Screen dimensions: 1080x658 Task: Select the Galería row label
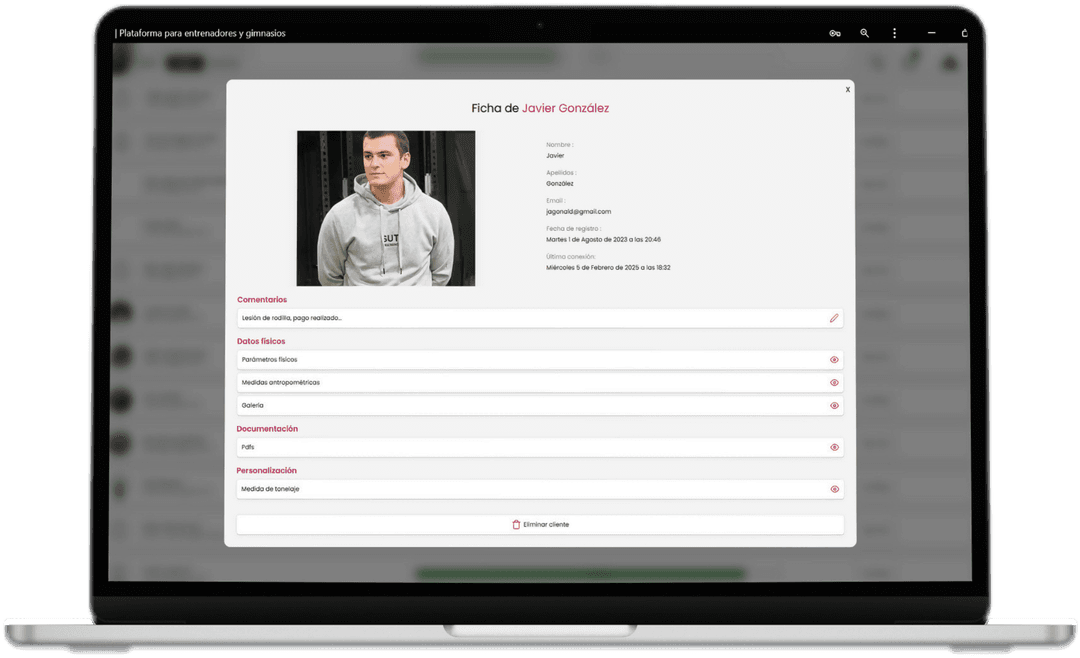tap(252, 405)
